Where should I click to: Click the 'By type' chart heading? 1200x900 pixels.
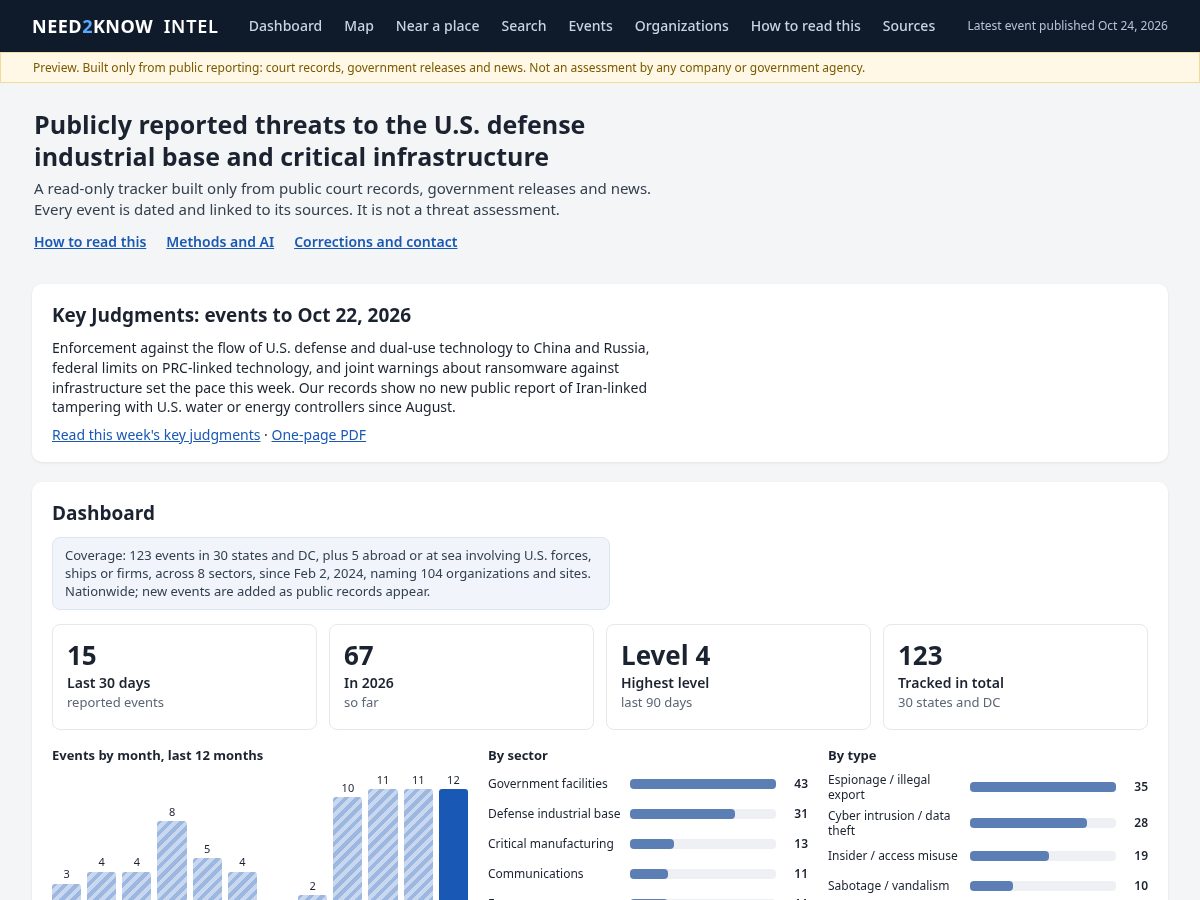(x=852, y=756)
